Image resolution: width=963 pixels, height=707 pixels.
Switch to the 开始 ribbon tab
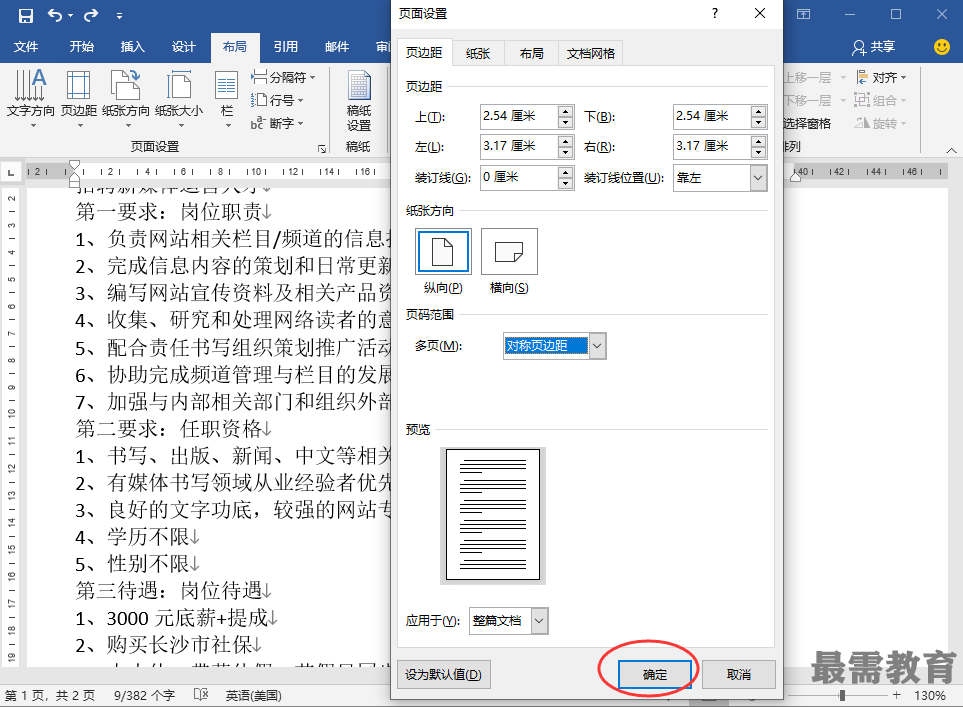coord(82,47)
